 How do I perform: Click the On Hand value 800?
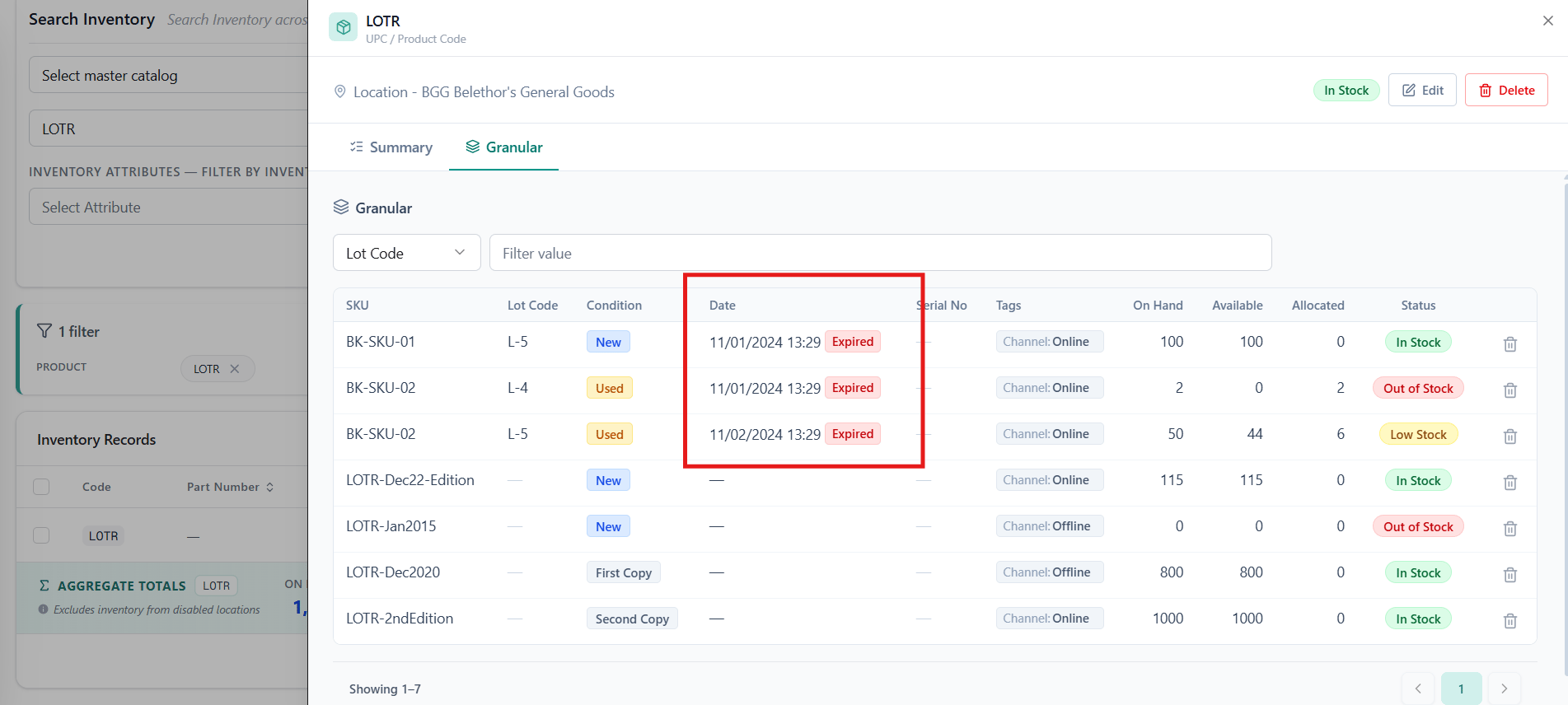pyautogui.click(x=1171, y=572)
